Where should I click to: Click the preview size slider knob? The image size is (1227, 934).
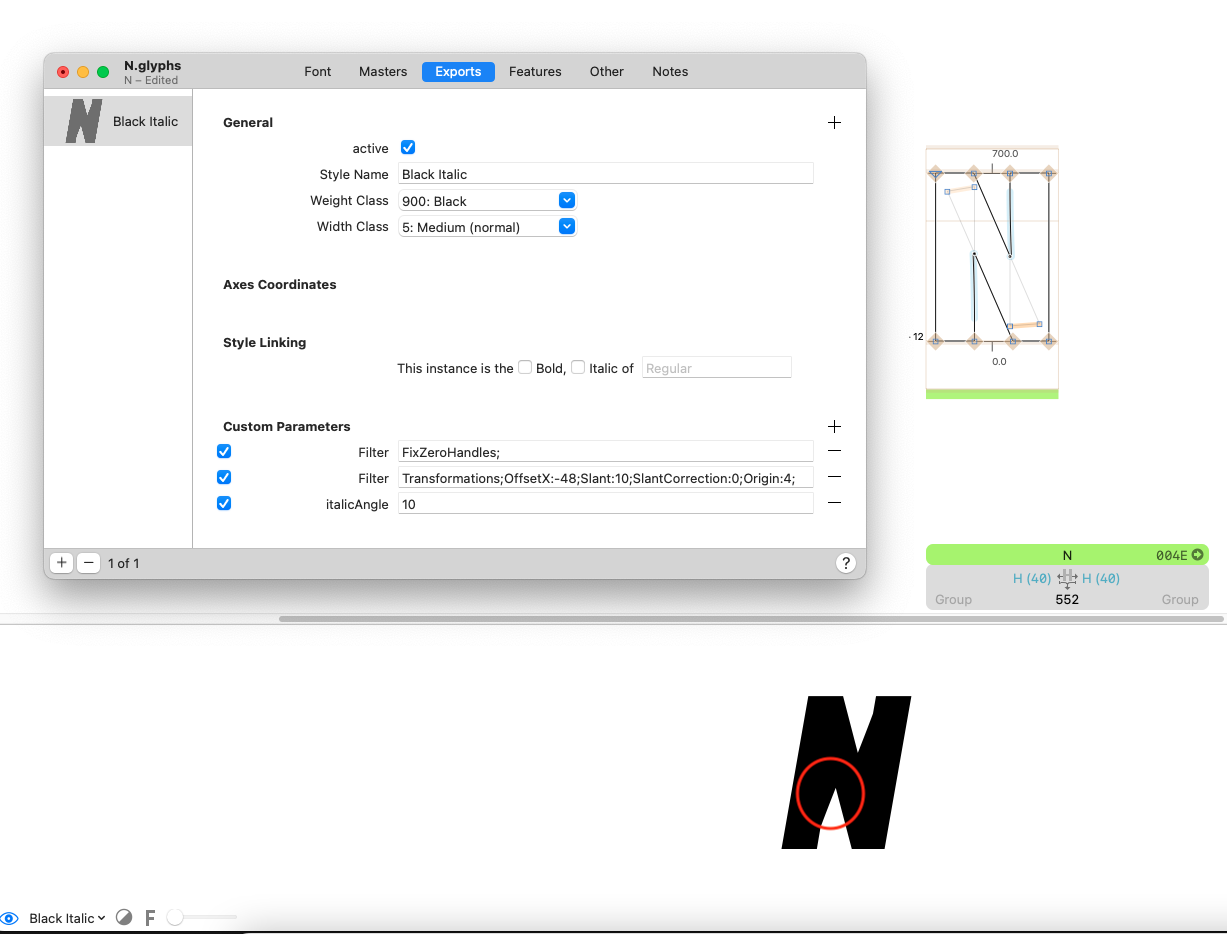pos(175,917)
